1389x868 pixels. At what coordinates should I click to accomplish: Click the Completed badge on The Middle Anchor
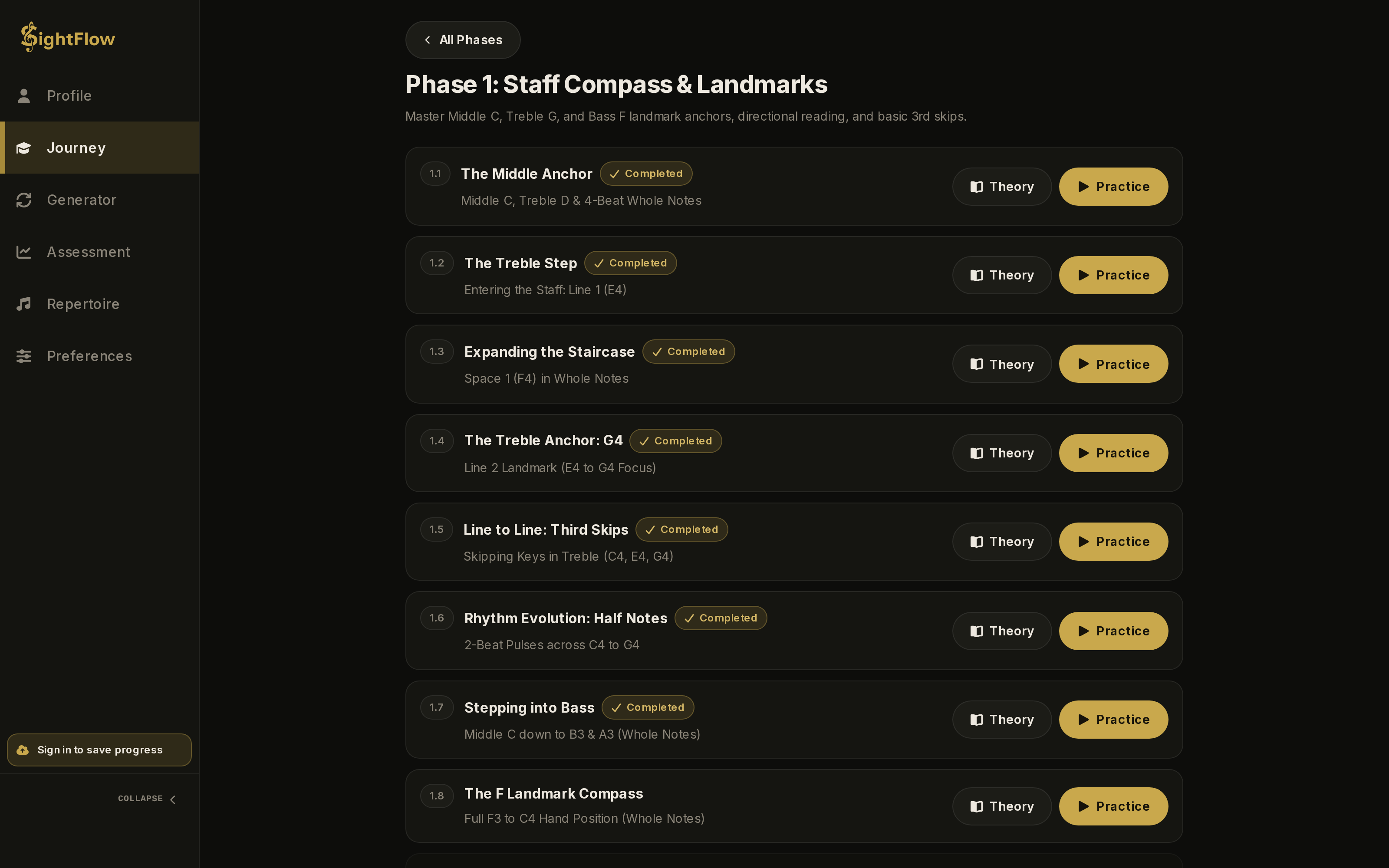646,173
